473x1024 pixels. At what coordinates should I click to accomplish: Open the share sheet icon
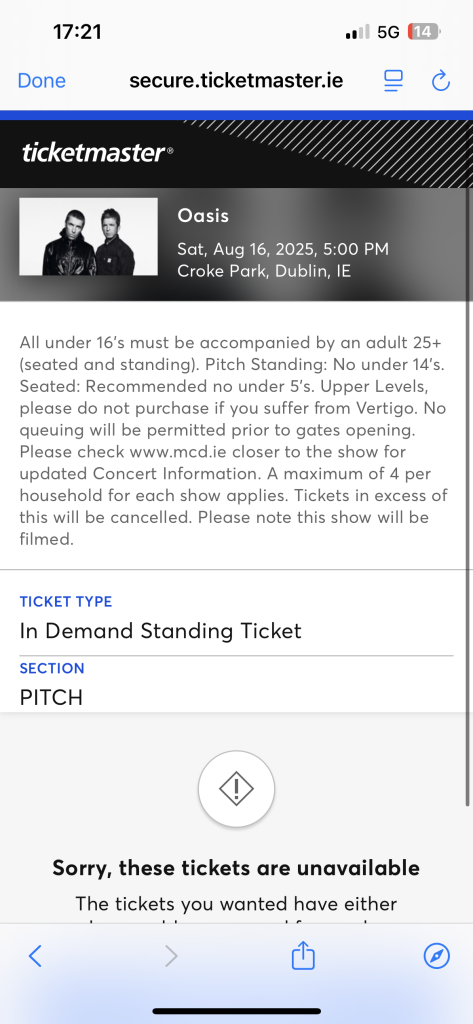coord(302,955)
